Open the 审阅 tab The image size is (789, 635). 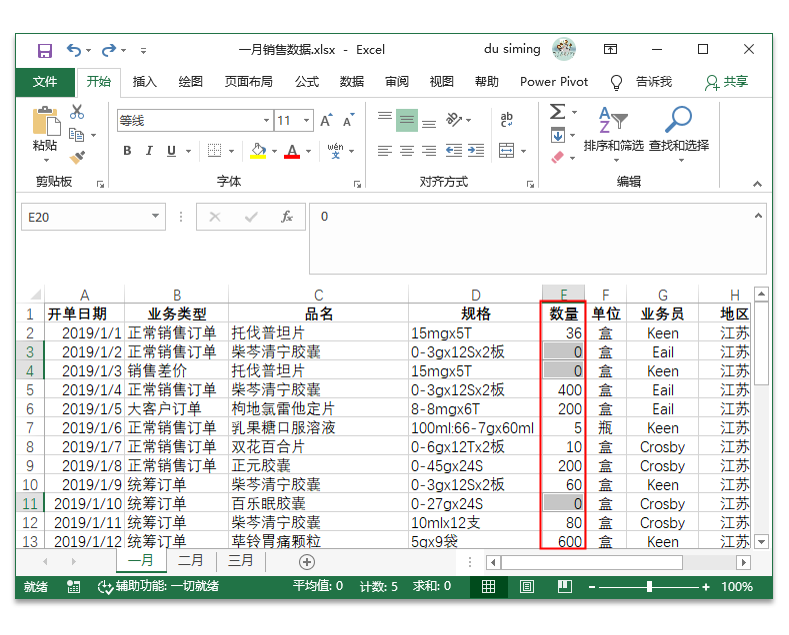[x=397, y=82]
